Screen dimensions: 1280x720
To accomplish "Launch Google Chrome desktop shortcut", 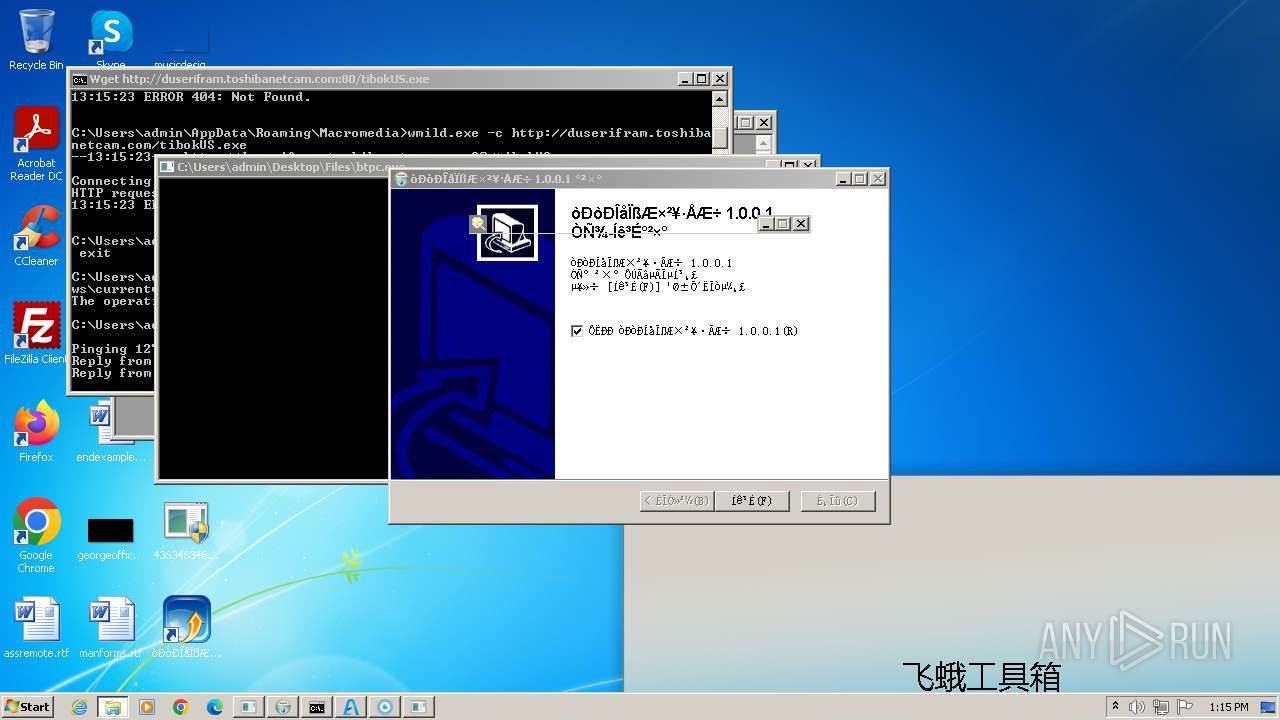I will (x=36, y=535).
